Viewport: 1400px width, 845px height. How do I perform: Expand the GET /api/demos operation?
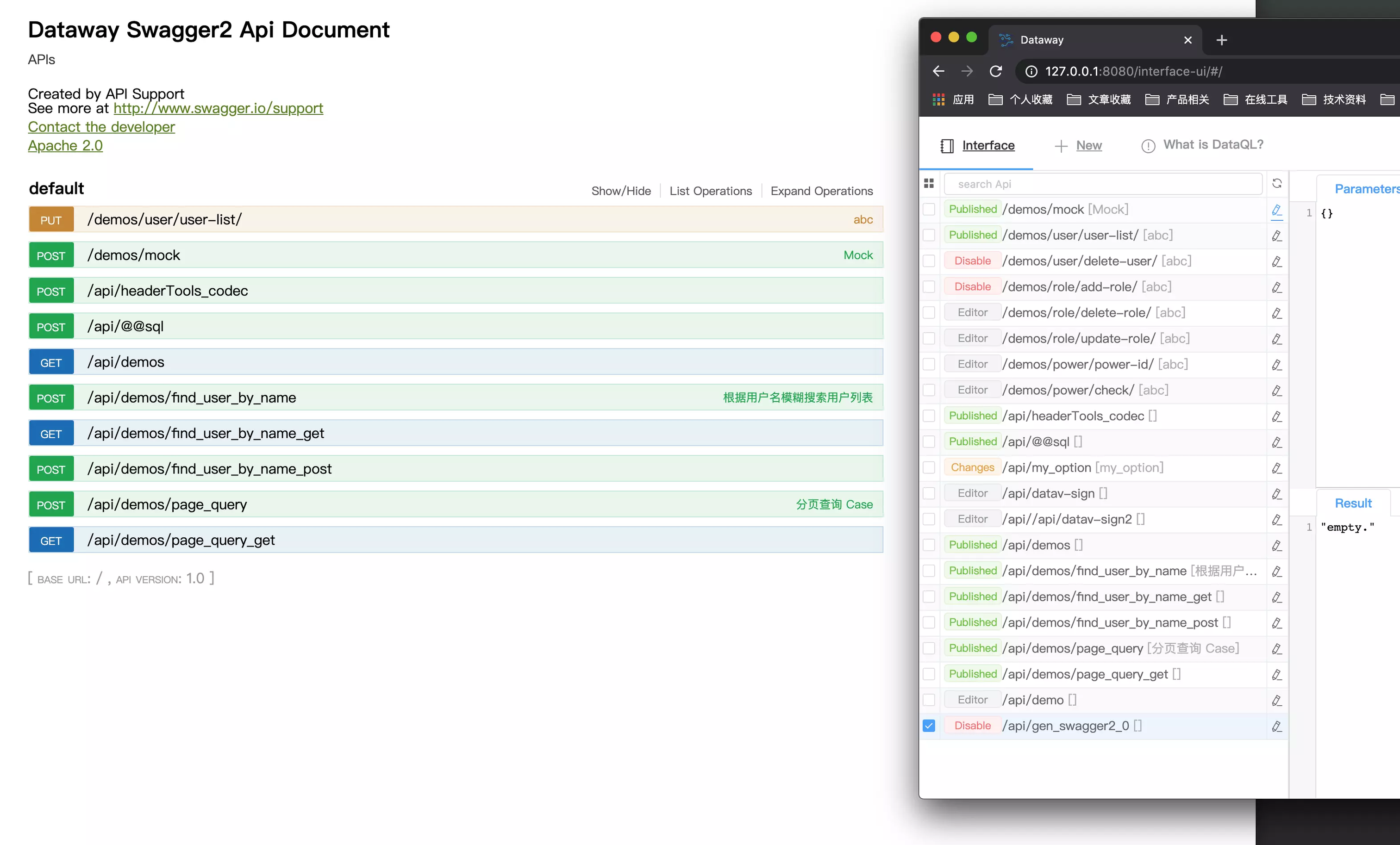(x=125, y=362)
